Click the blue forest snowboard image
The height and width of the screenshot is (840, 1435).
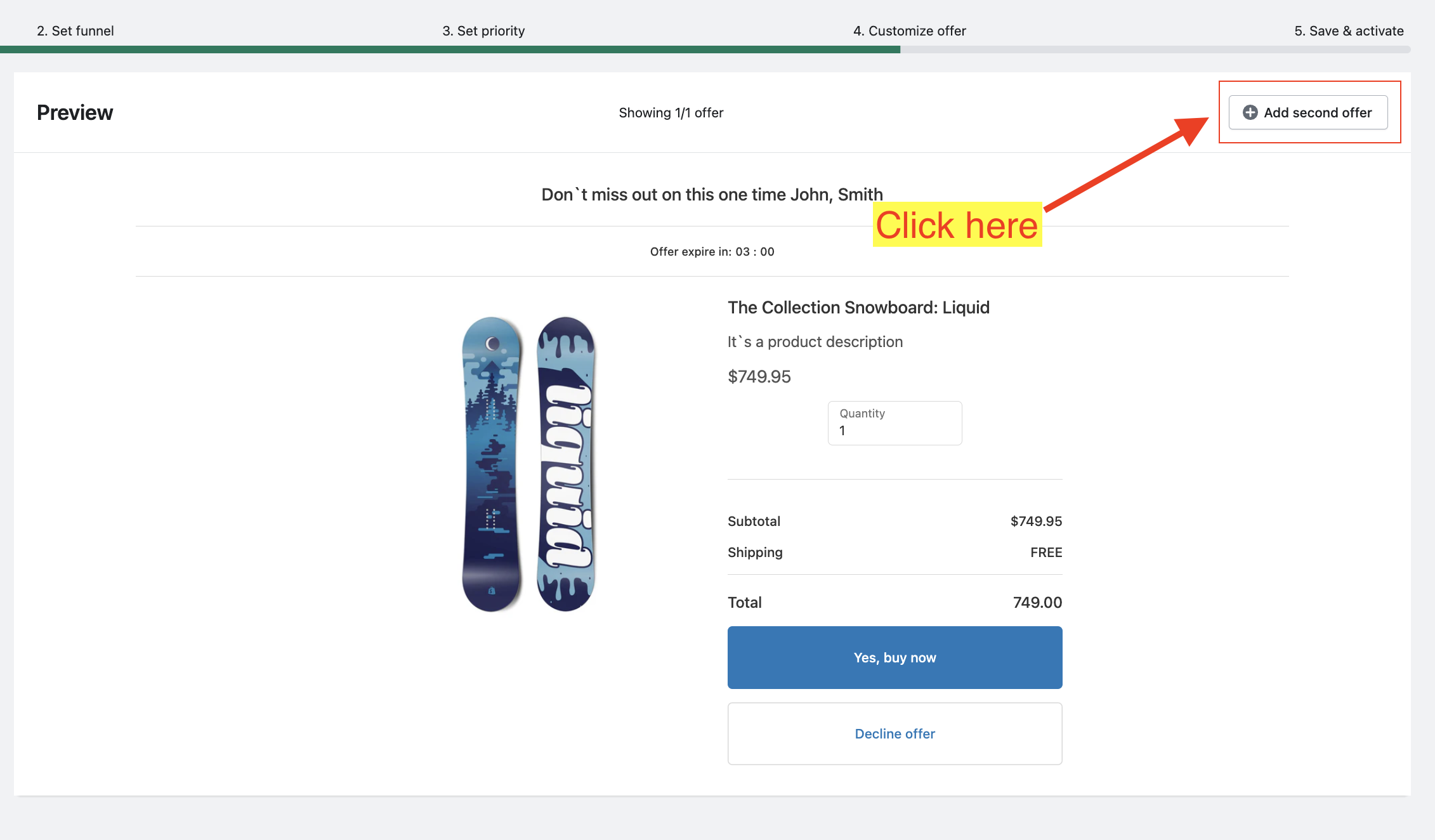point(491,464)
